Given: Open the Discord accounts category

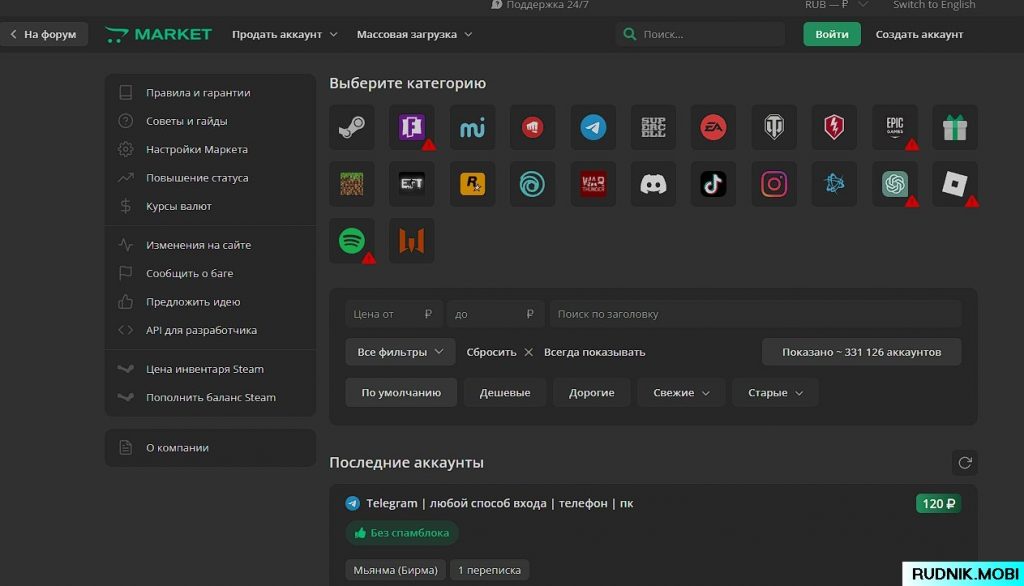Looking at the screenshot, I should point(653,184).
